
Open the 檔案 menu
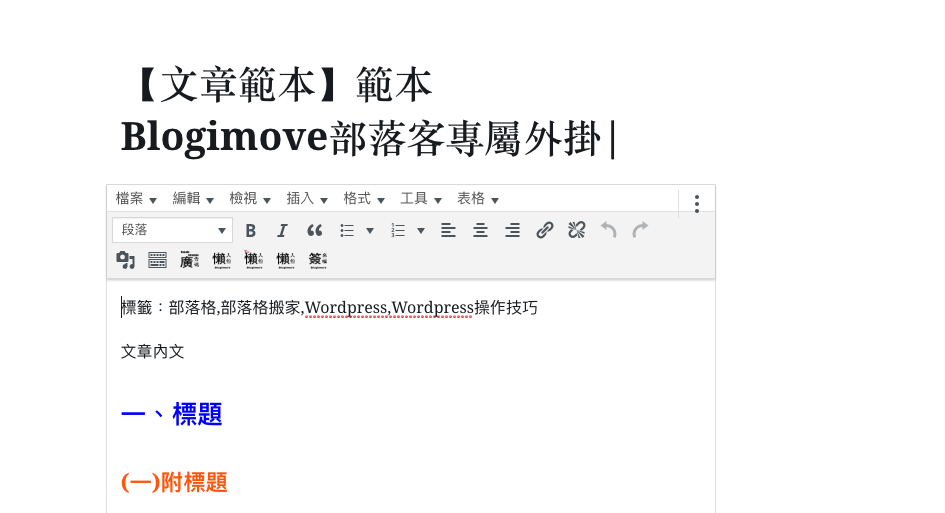click(x=136, y=199)
